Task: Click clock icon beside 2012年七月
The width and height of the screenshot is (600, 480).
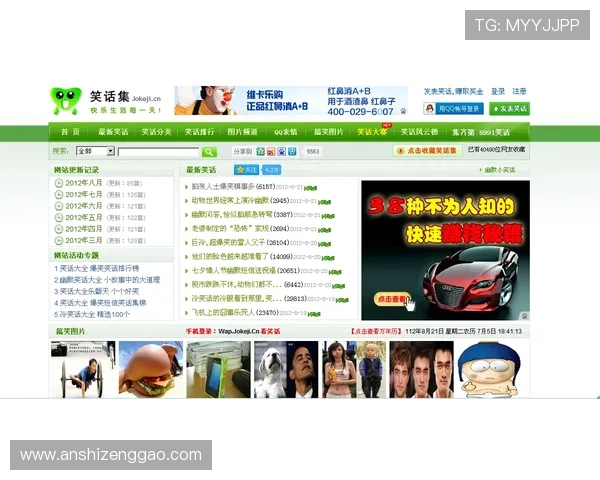Action: pyautogui.click(x=59, y=194)
